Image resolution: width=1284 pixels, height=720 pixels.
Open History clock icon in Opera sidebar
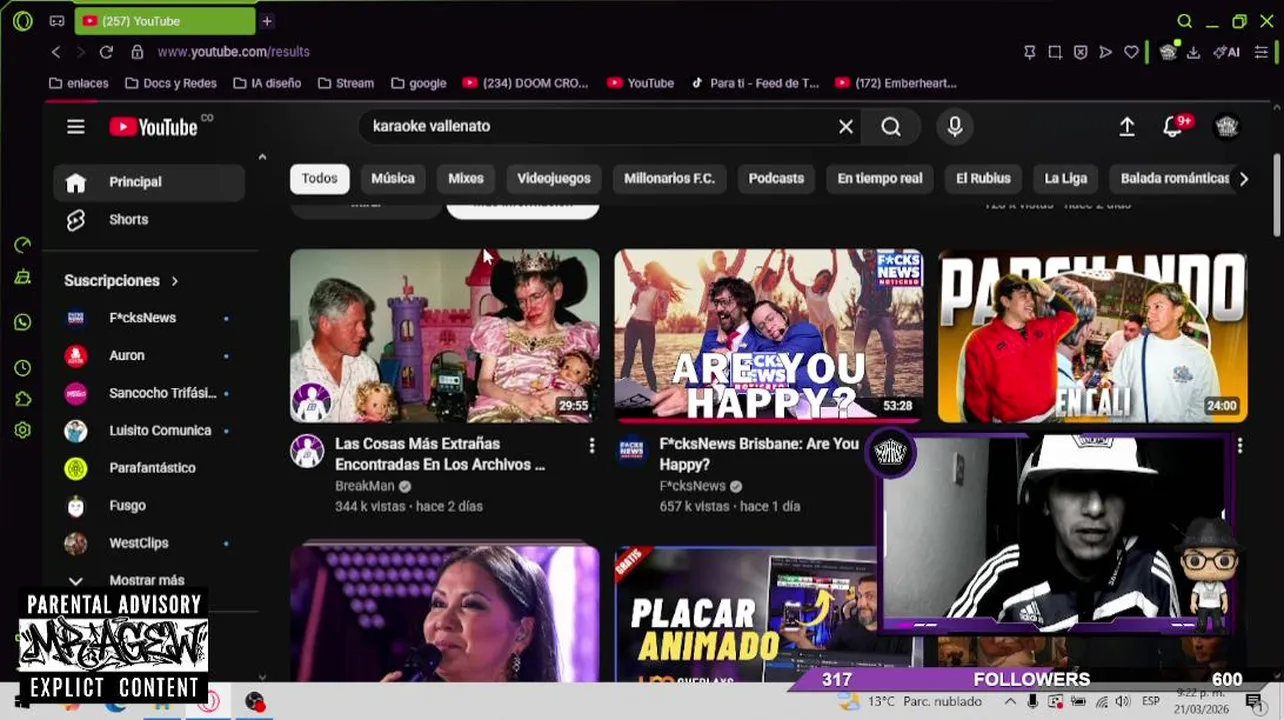click(x=23, y=368)
